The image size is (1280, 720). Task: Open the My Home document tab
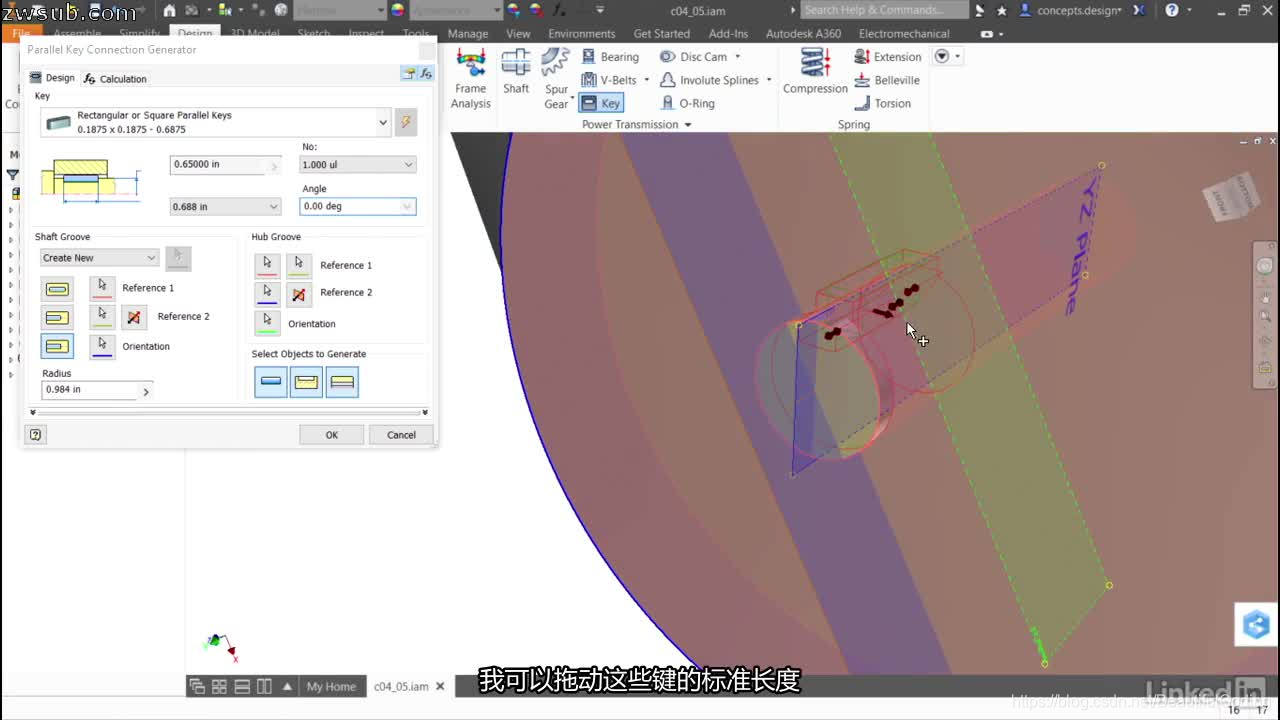[331, 687]
